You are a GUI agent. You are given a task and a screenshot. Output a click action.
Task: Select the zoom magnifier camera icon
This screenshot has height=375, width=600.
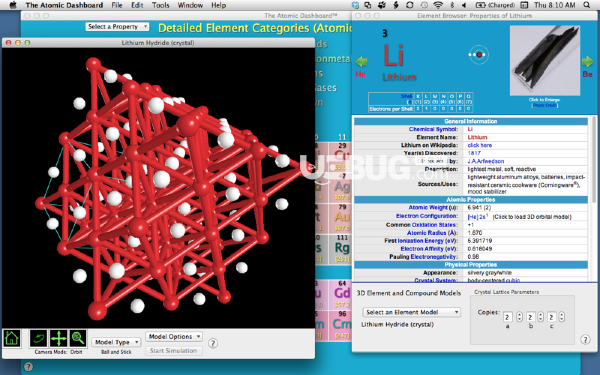(78, 338)
